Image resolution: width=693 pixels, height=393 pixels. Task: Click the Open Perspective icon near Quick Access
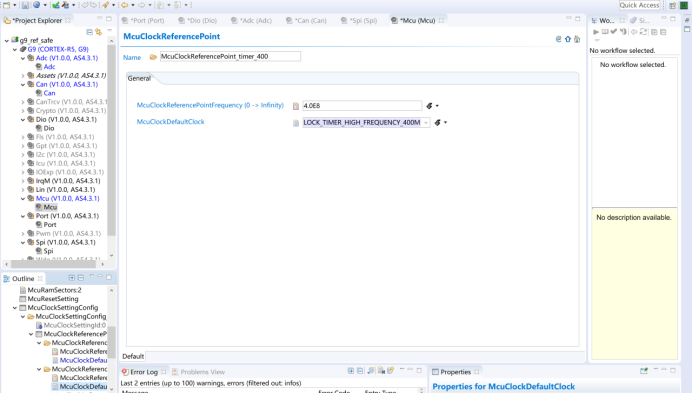(x=673, y=5)
